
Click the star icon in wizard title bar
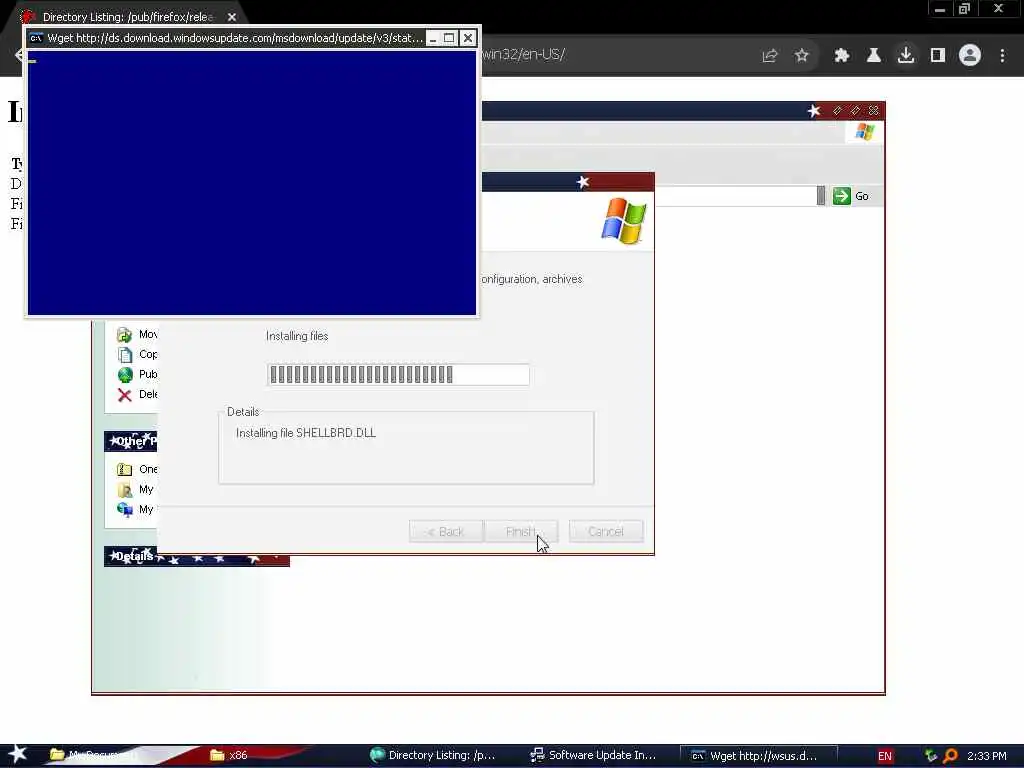[583, 182]
